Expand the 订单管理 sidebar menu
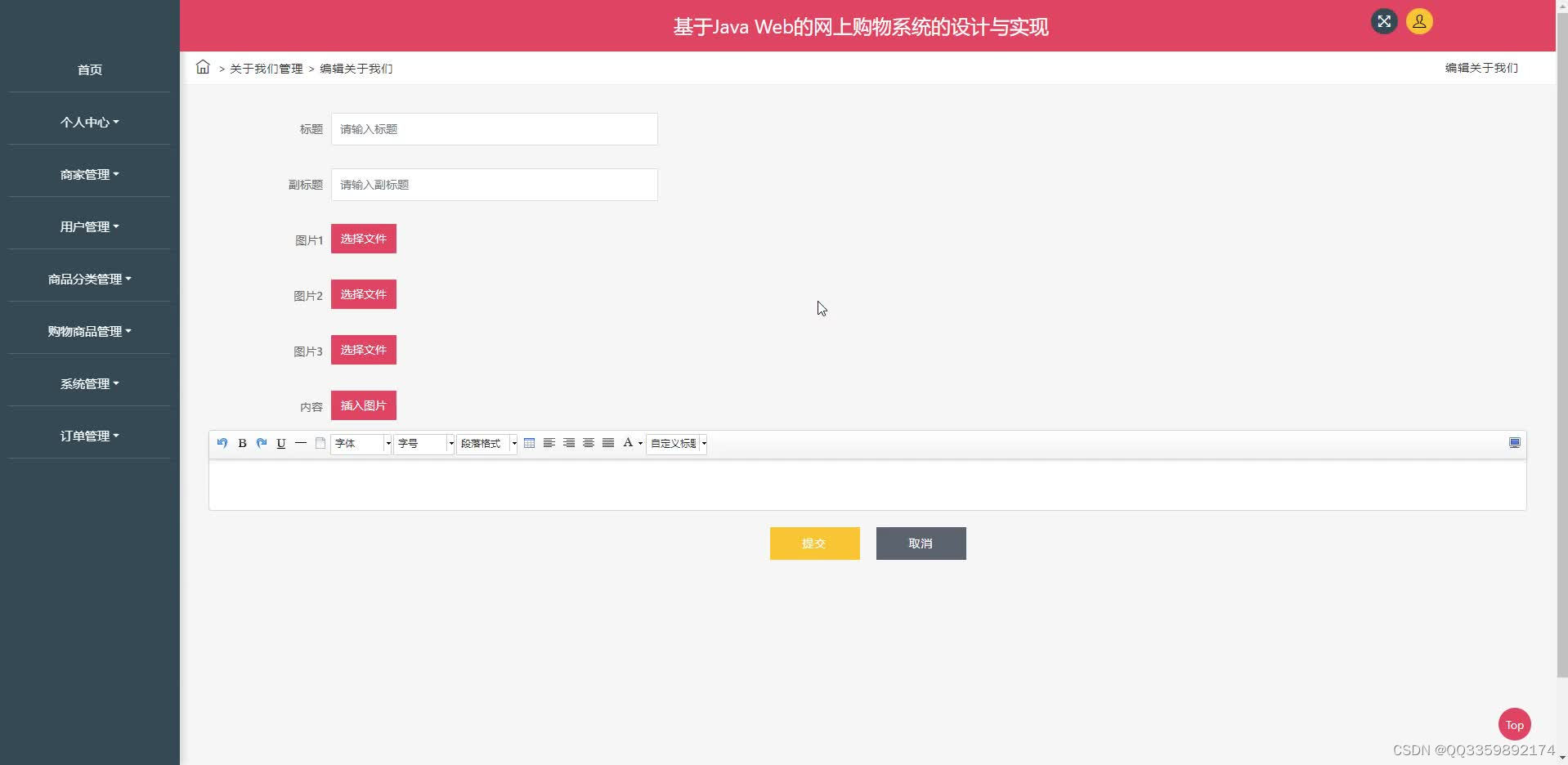The image size is (1568, 765). pos(89,436)
